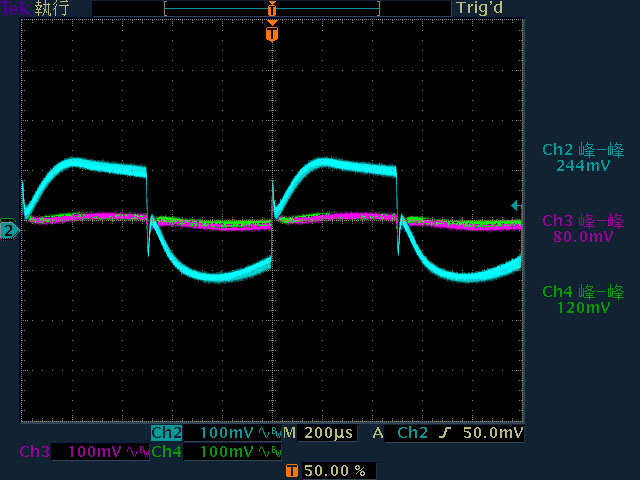
Task: Select the channel 2 ground reference marker
Action: point(9,231)
